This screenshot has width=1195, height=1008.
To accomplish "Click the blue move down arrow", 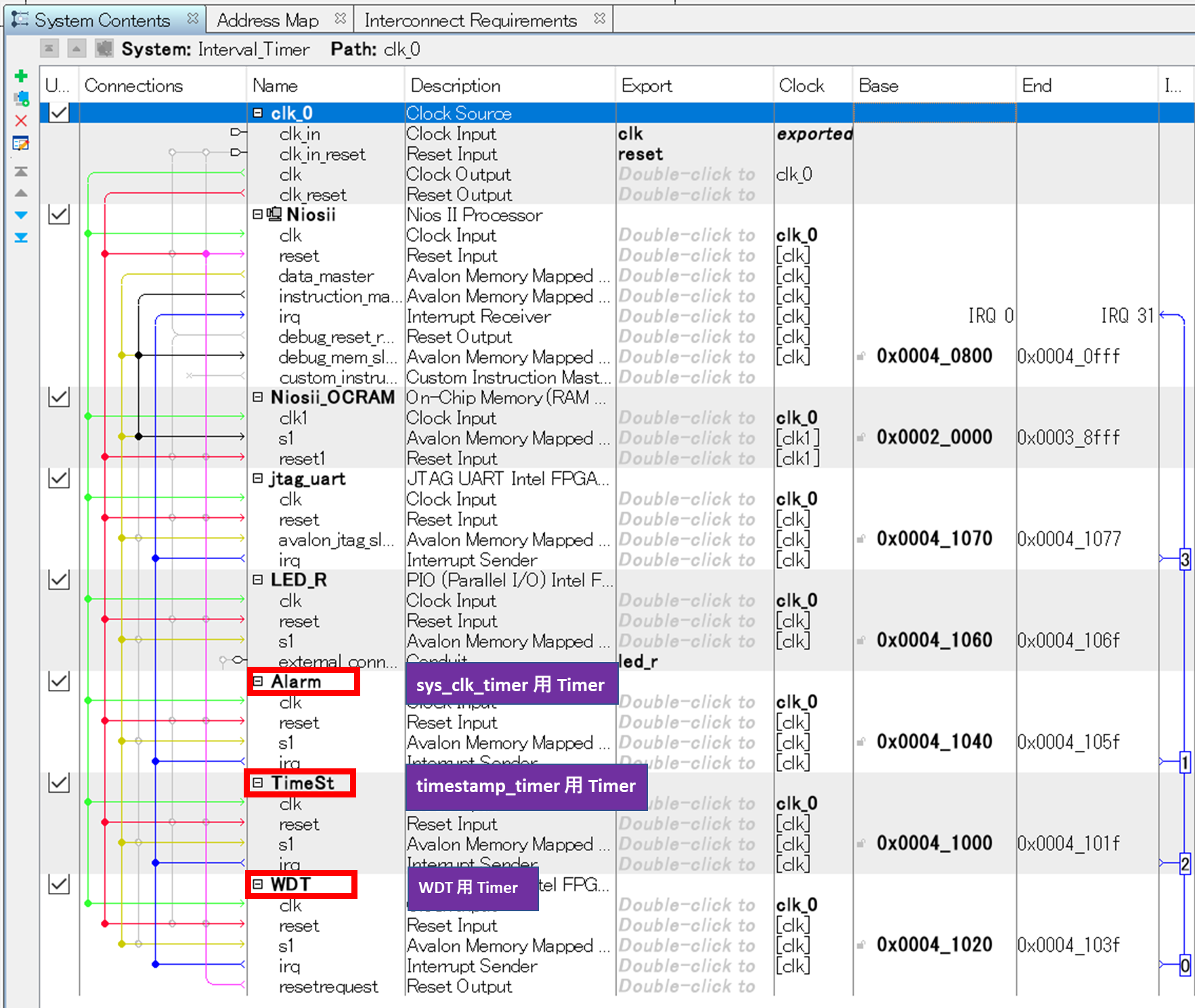I will (21, 215).
